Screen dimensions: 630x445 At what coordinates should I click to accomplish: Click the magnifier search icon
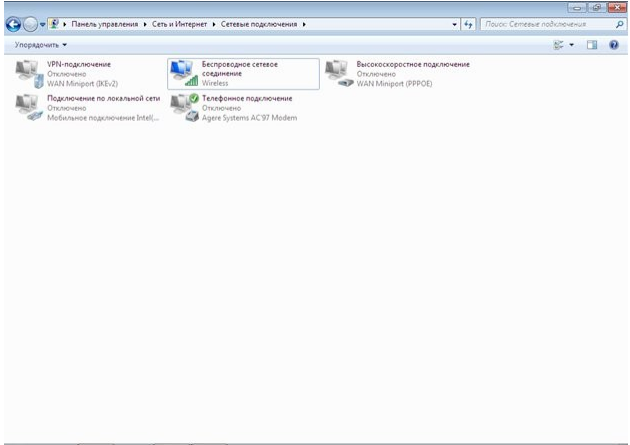pos(620,24)
